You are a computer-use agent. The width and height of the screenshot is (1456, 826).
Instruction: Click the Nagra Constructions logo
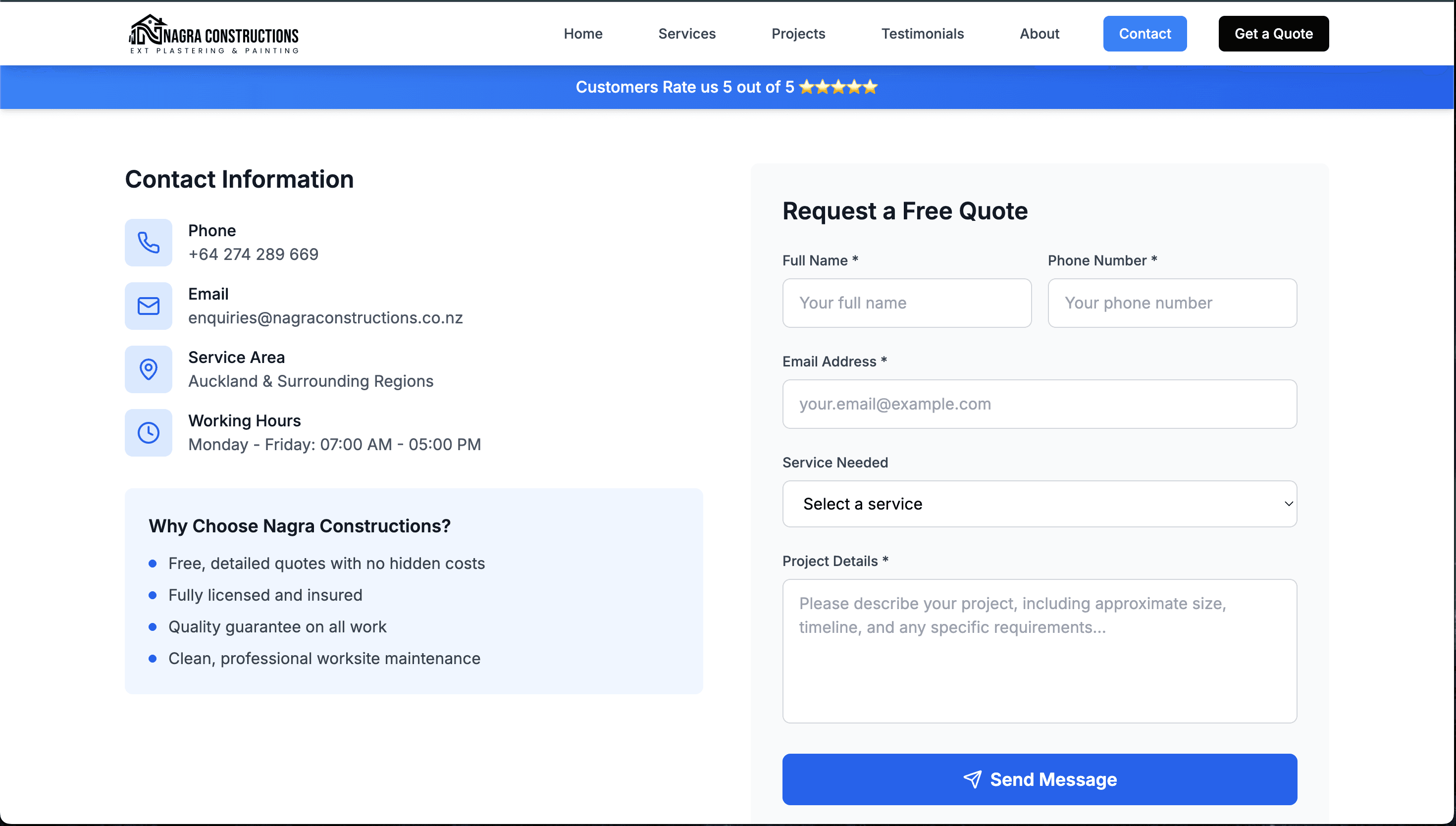tap(214, 34)
